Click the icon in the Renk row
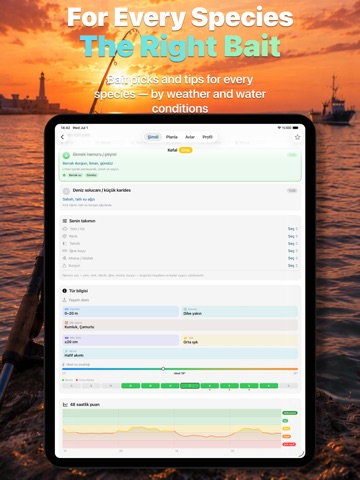This screenshot has height=480, width=360. (x=65, y=236)
